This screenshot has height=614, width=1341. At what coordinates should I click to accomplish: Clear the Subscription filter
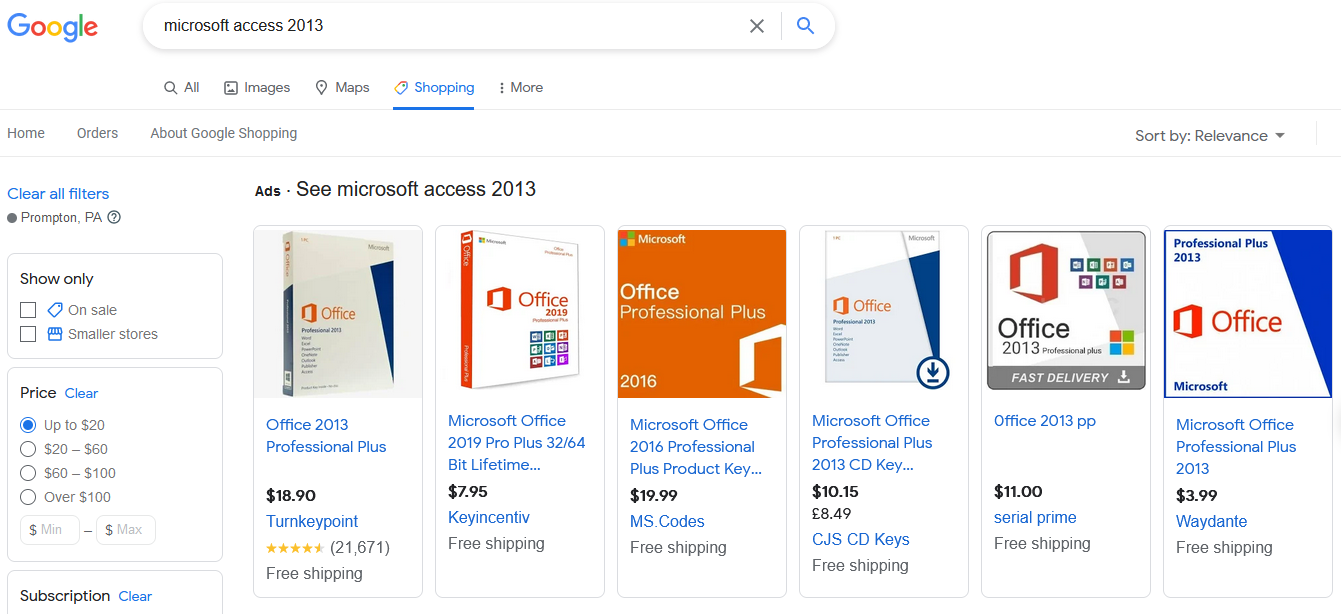point(135,596)
